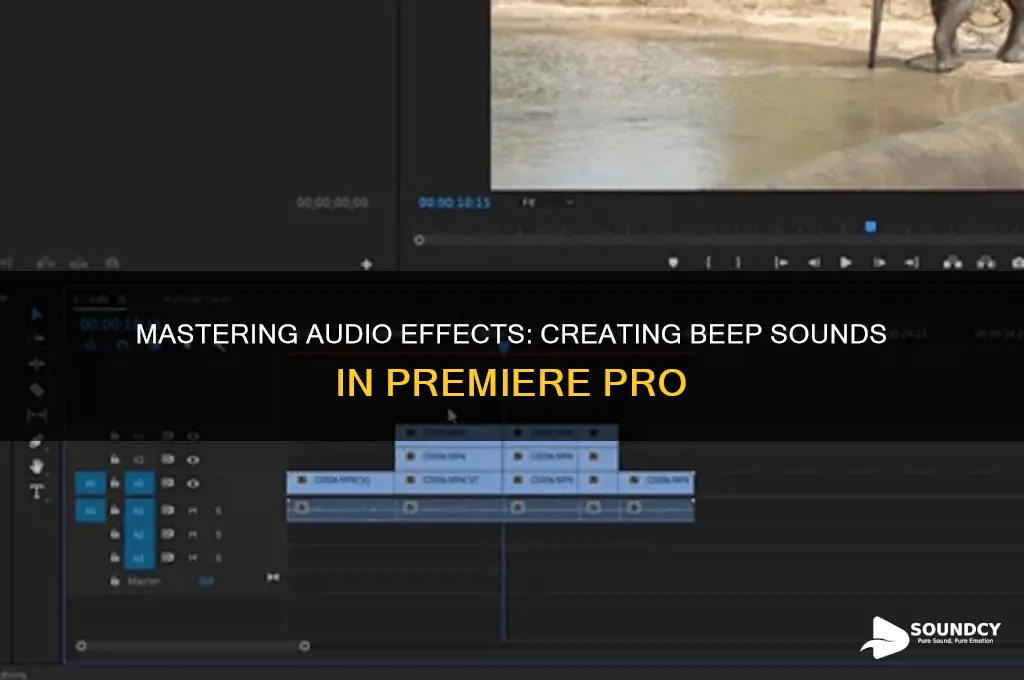Image resolution: width=1024 pixels, height=680 pixels.
Task: Select the Track Select Forward tool
Action: tap(38, 338)
